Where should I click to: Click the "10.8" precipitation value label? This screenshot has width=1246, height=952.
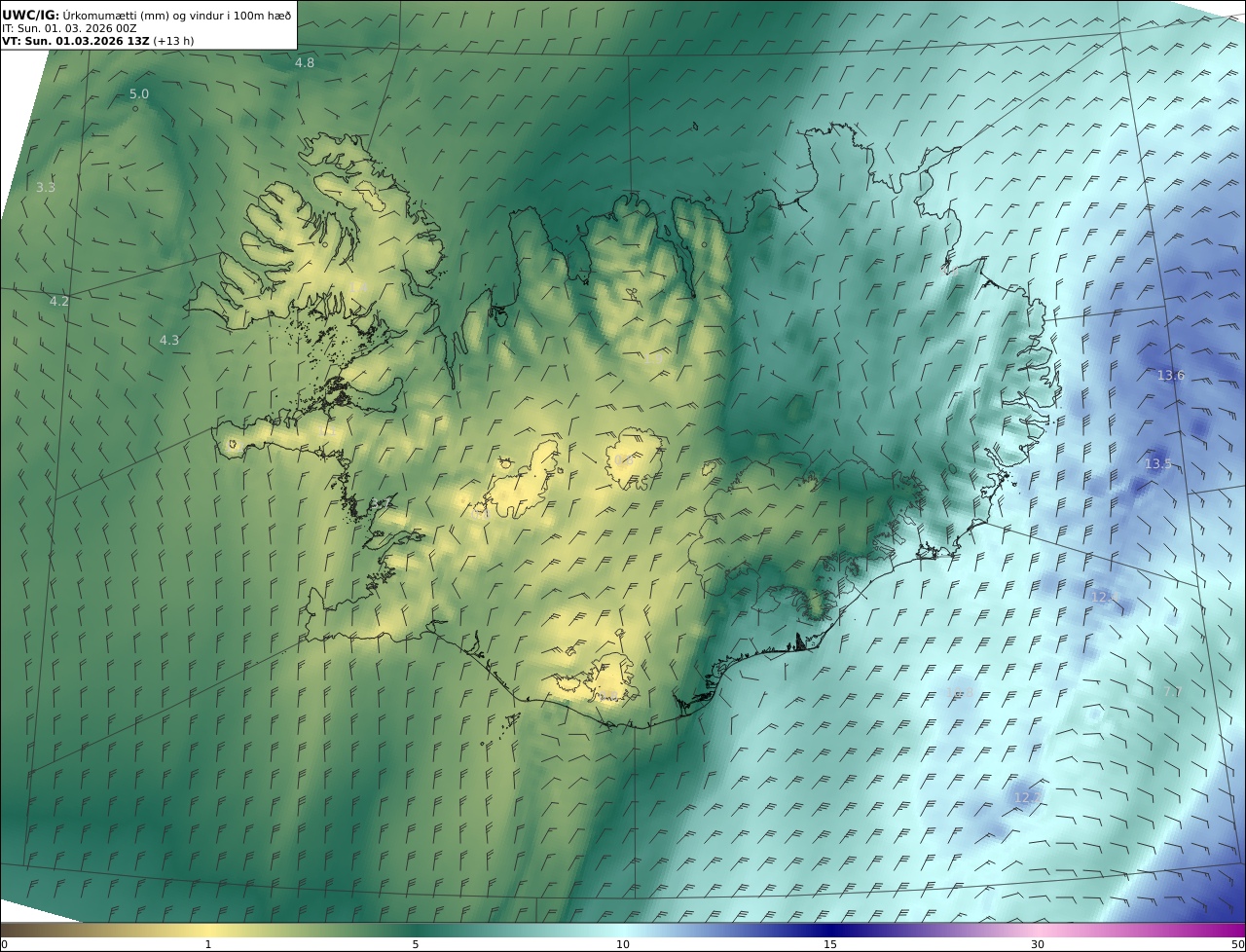pos(960,693)
